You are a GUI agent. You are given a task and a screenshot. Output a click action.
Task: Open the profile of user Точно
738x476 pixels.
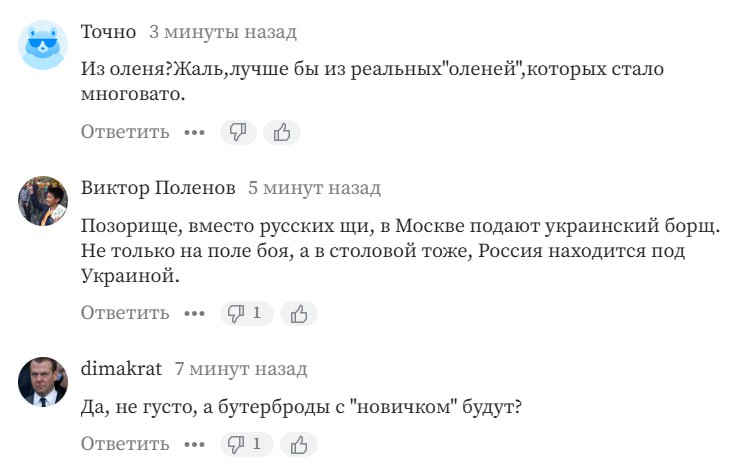[108, 32]
